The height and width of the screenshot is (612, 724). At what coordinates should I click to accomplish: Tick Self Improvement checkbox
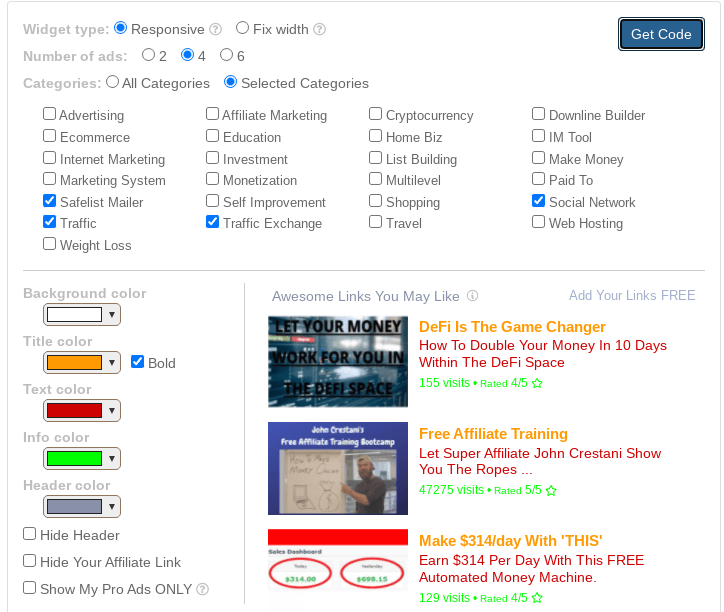pyautogui.click(x=212, y=201)
